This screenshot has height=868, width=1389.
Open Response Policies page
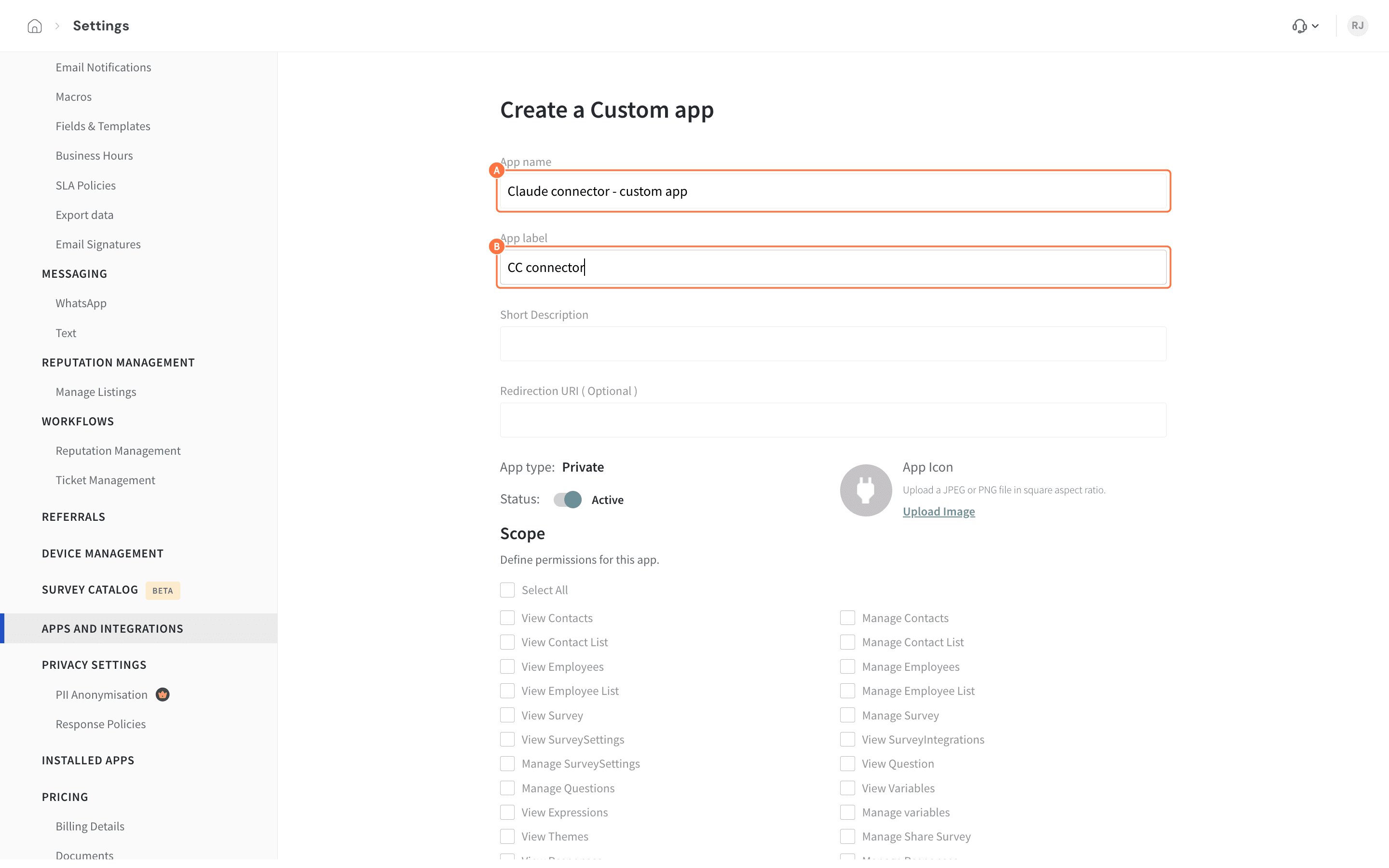100,724
